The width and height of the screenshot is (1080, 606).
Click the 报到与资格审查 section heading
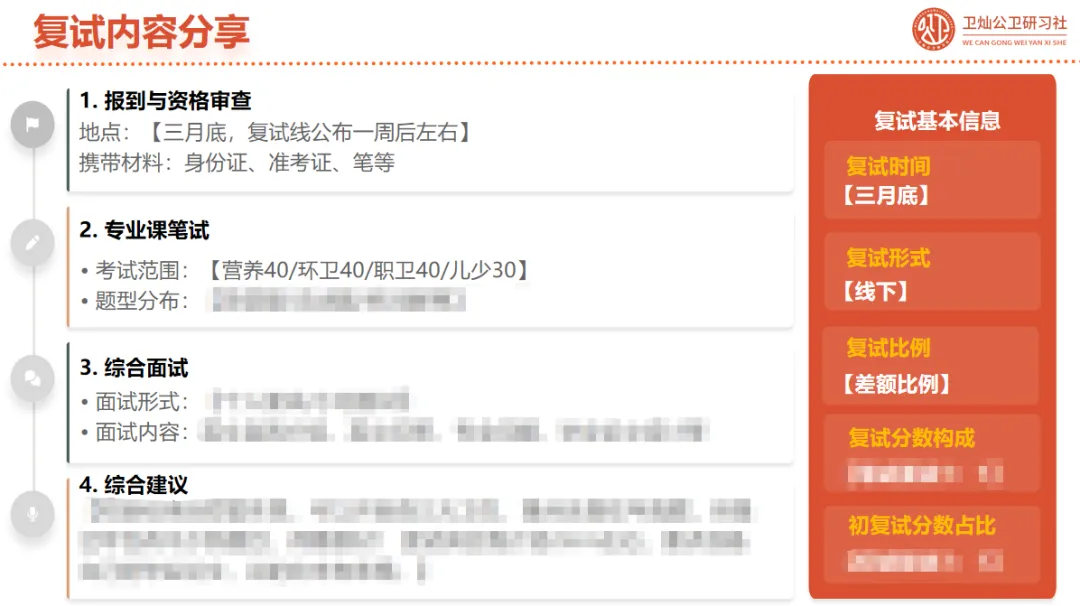[165, 101]
